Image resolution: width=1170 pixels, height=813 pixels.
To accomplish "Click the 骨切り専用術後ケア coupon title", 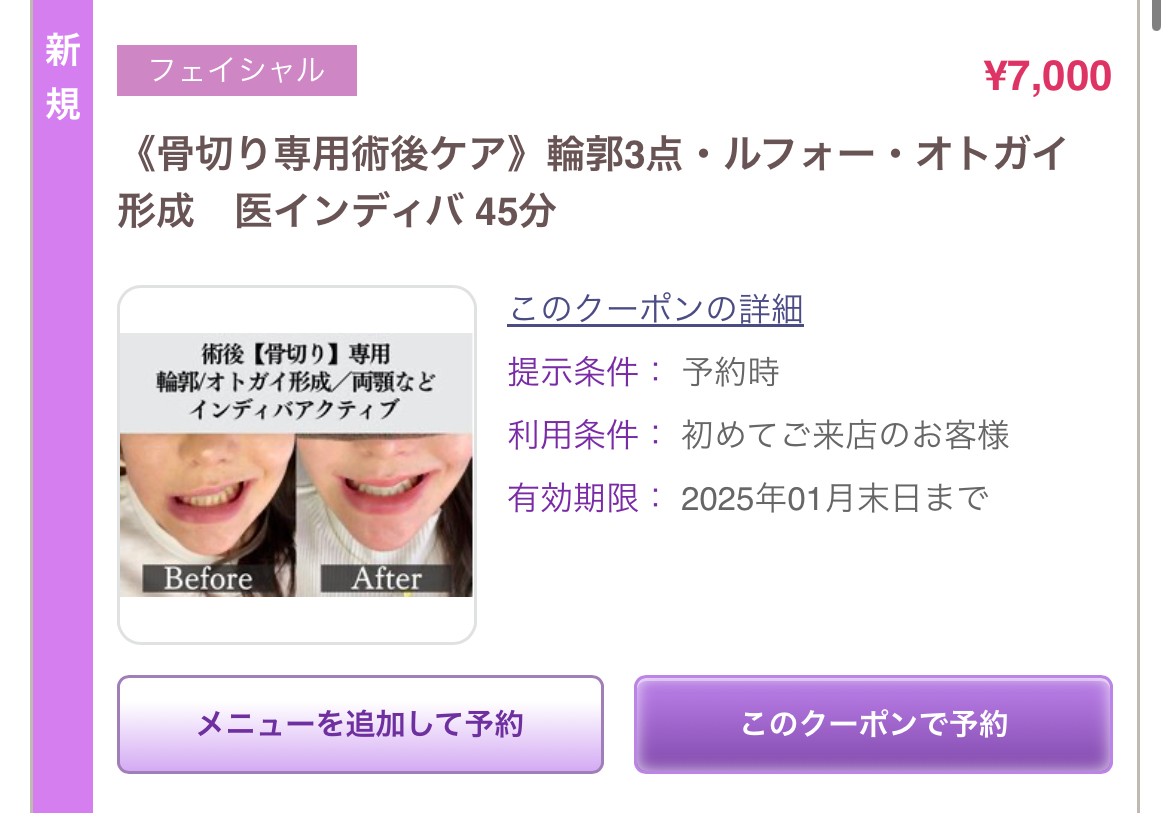I will 593,182.
